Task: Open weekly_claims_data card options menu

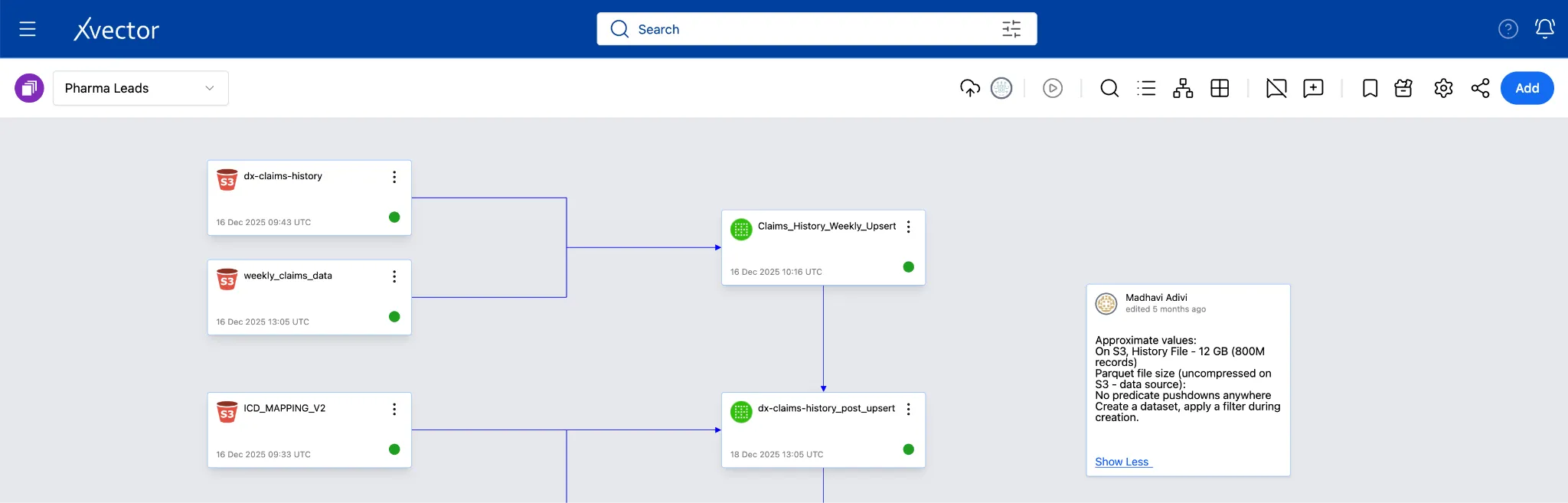Action: coord(394,276)
